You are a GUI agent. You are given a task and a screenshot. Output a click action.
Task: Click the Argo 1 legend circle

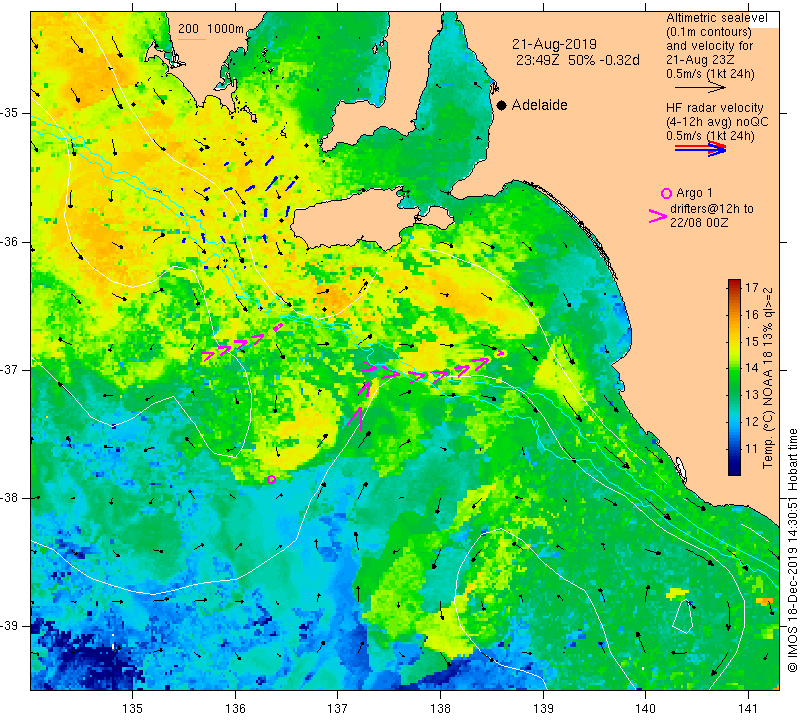(x=666, y=193)
